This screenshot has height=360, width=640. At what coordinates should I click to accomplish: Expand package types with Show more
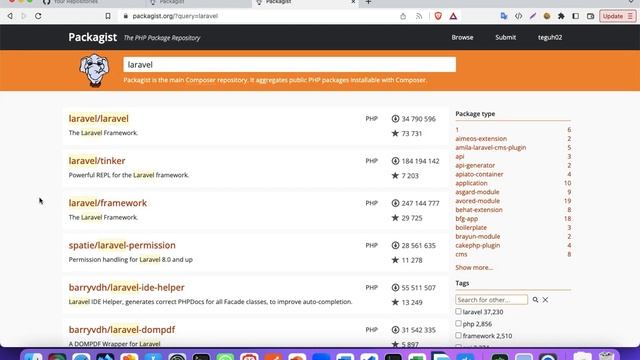474,267
